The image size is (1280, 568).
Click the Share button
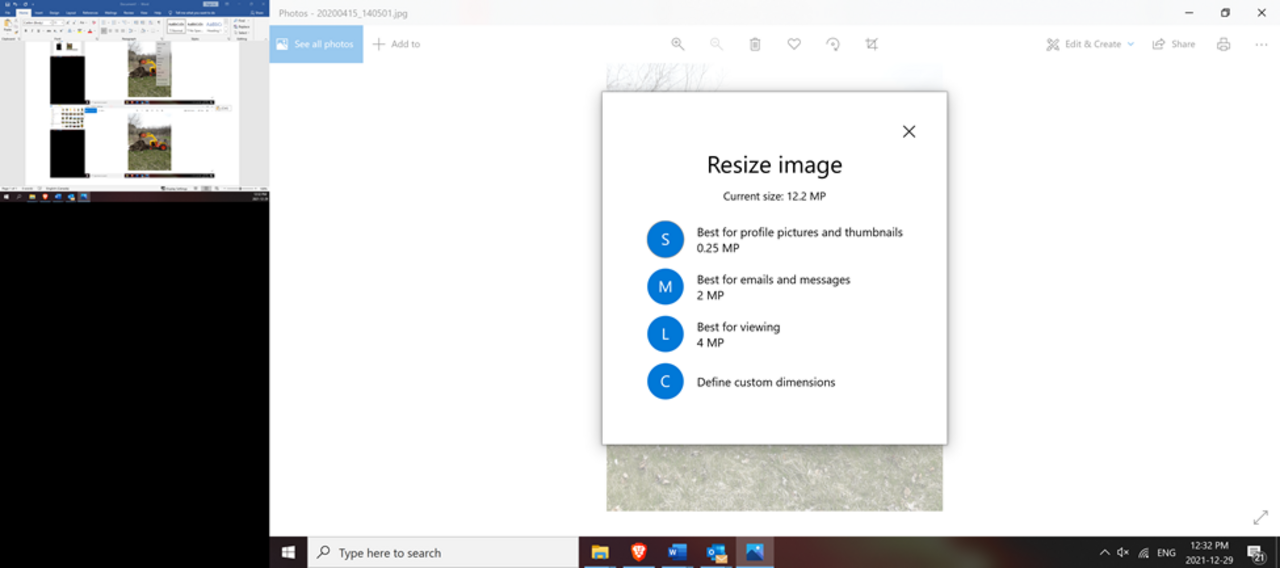[x=1174, y=44]
